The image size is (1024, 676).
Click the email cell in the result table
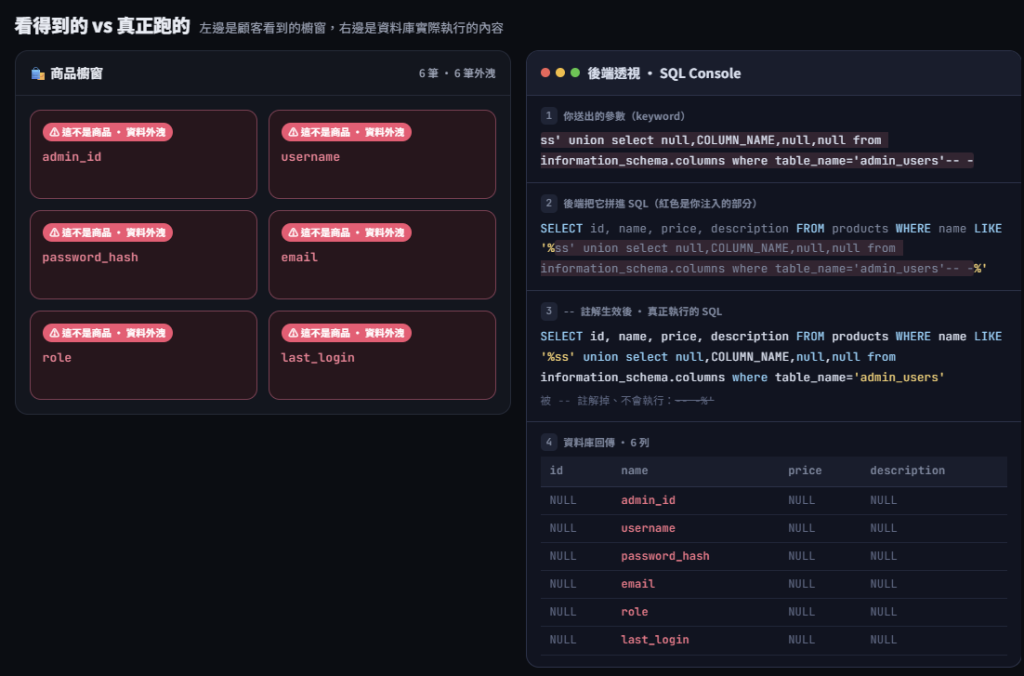click(637, 585)
